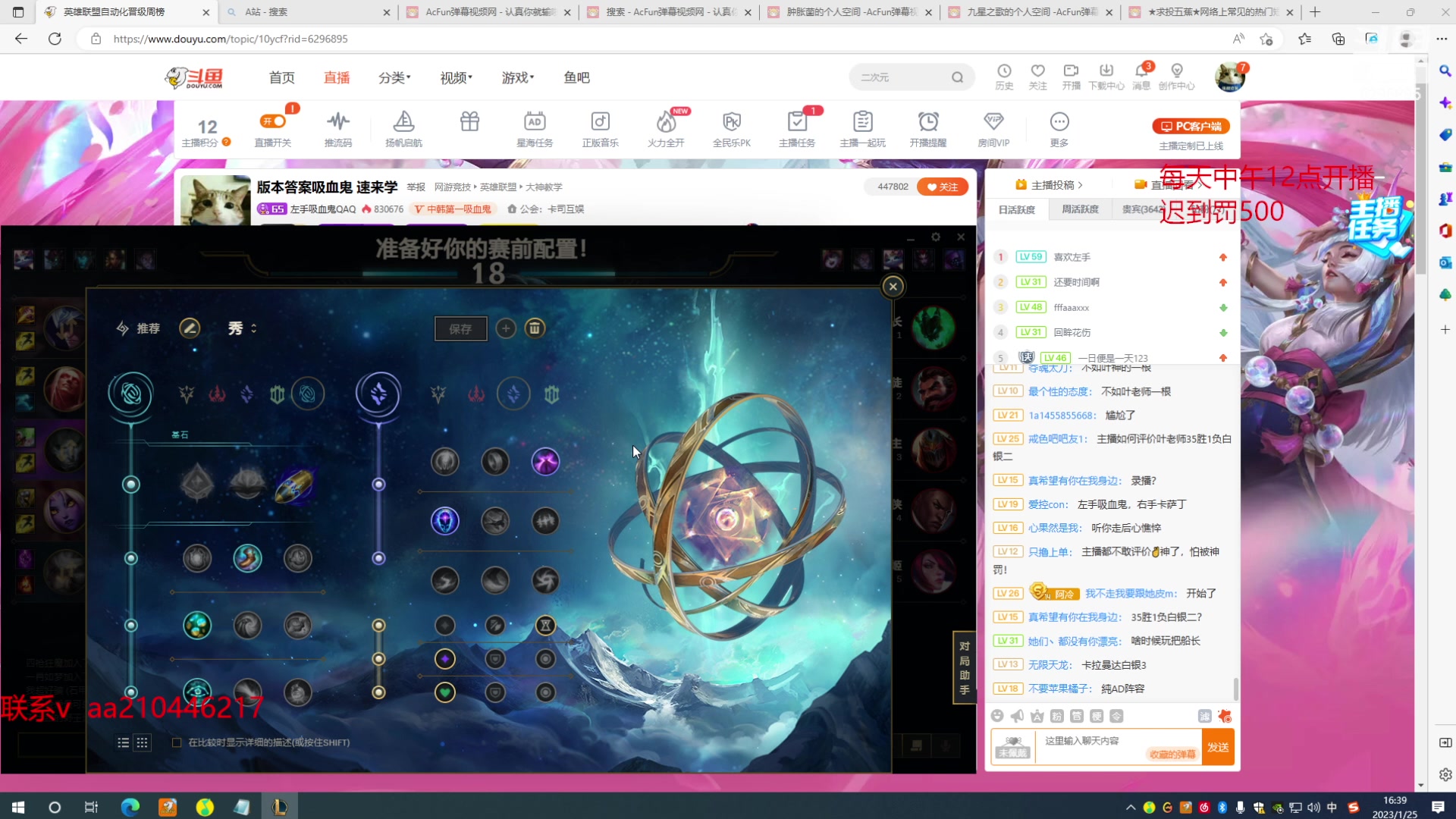Viewport: 1456px width, 819px height.
Task: Expand 分类 category dropdown
Action: click(x=394, y=77)
